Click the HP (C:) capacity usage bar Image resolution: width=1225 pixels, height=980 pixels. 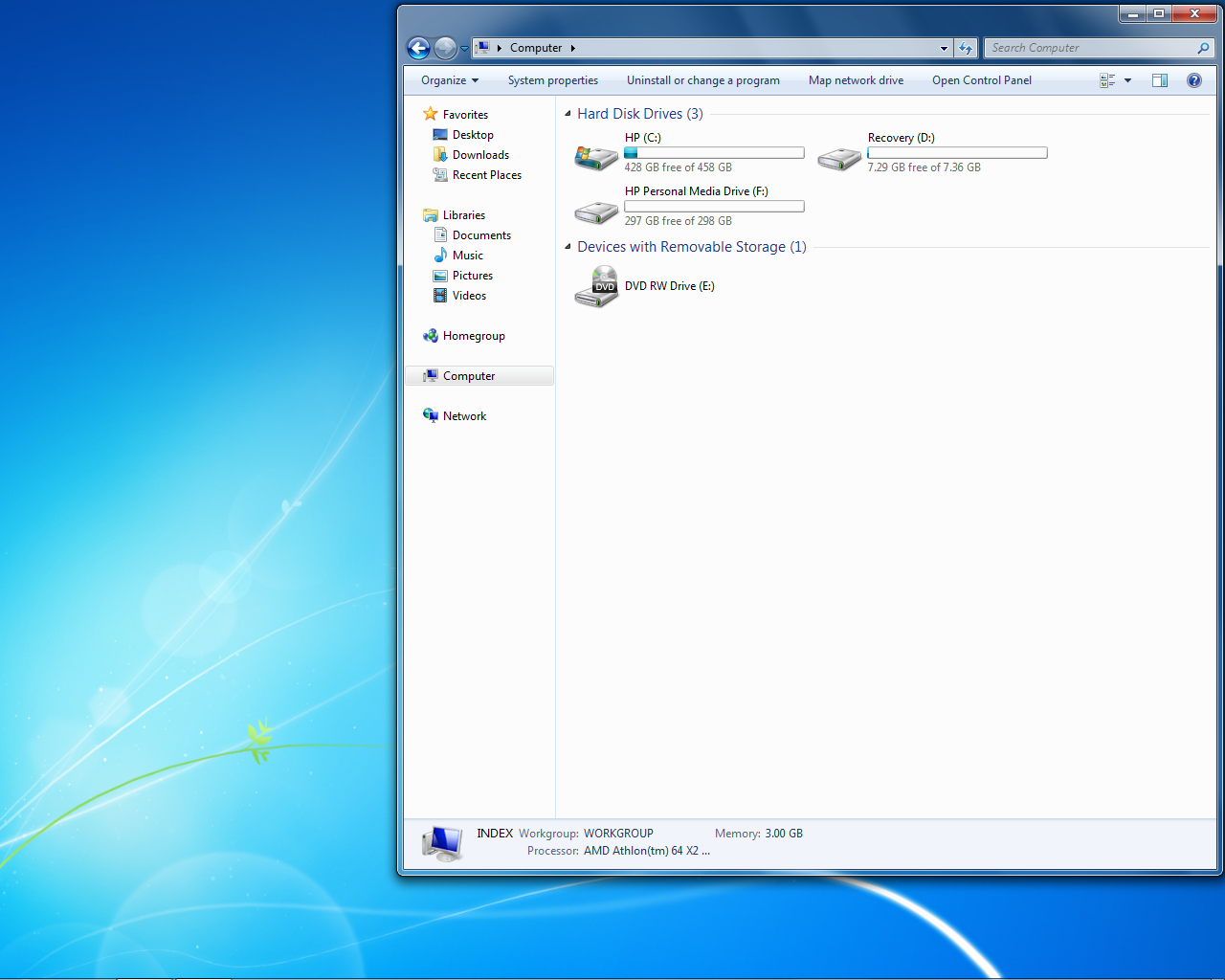coord(714,153)
